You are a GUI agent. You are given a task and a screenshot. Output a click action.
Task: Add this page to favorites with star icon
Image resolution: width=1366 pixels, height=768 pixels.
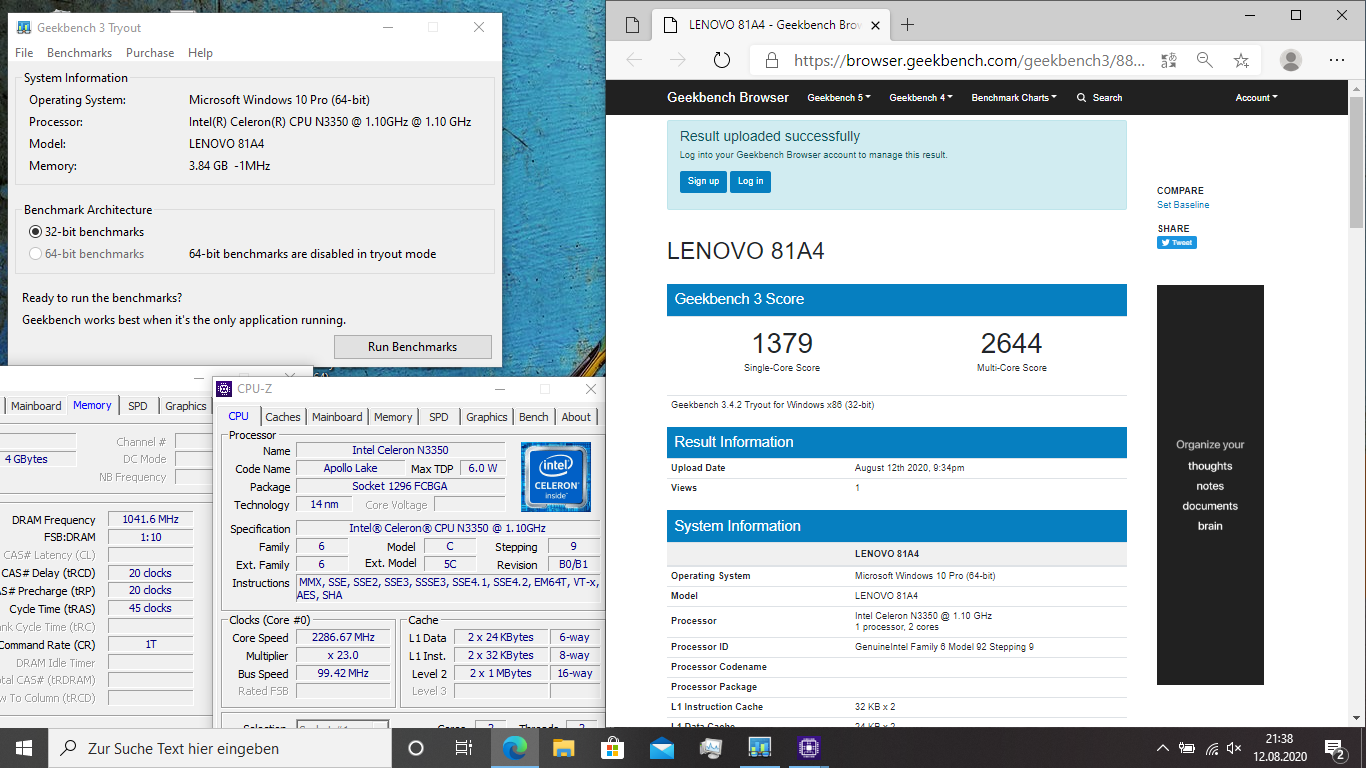click(1241, 60)
